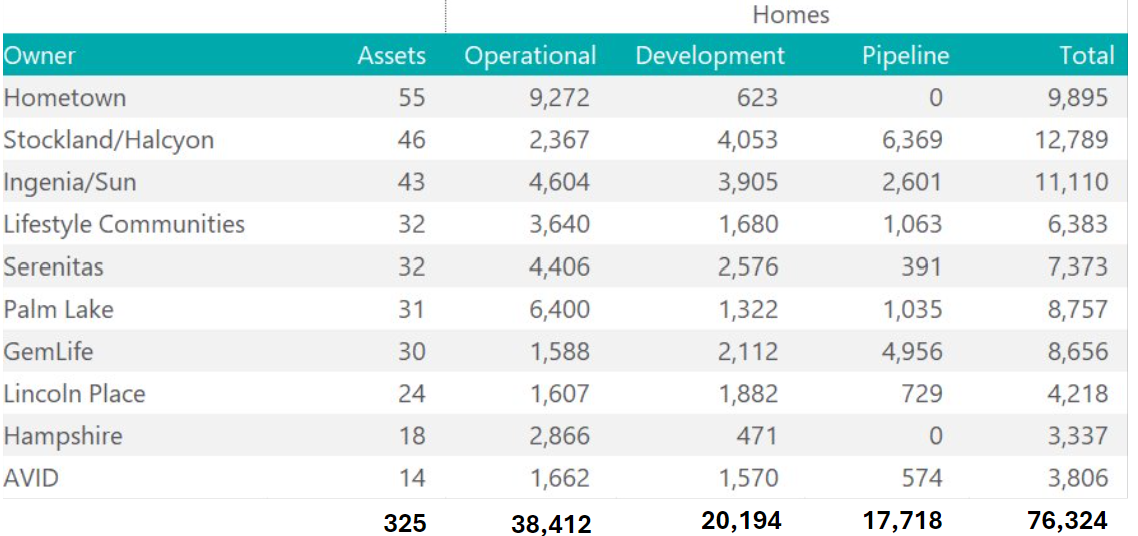The height and width of the screenshot is (536, 1138).
Task: Click the Palm Lake row label
Action: click(59, 309)
